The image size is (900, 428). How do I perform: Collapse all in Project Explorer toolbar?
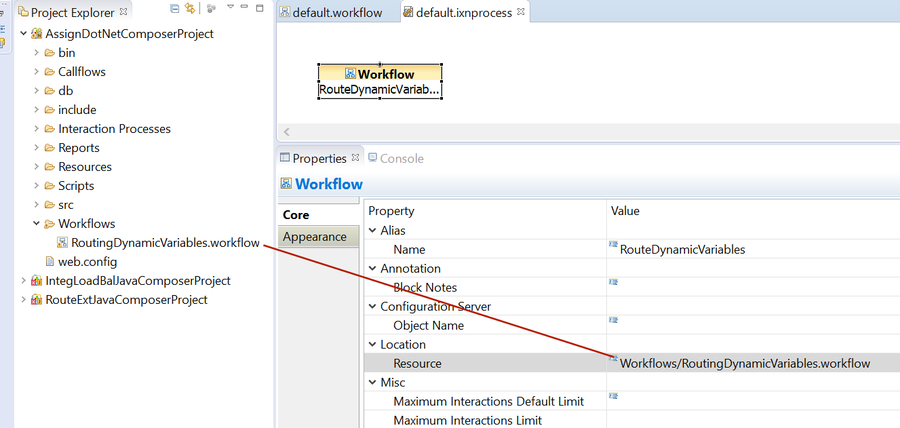175,9
